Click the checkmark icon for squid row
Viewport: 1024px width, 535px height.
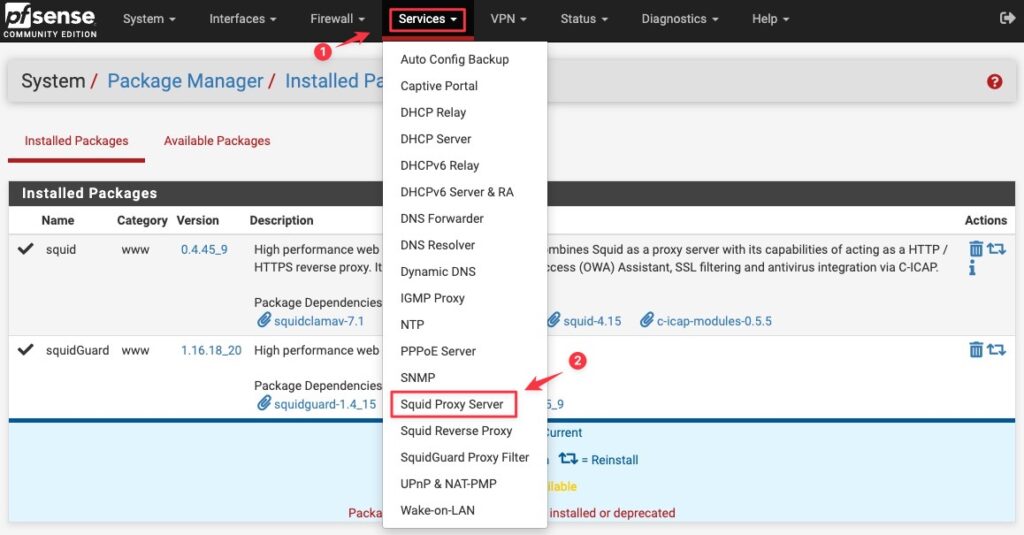(25, 249)
